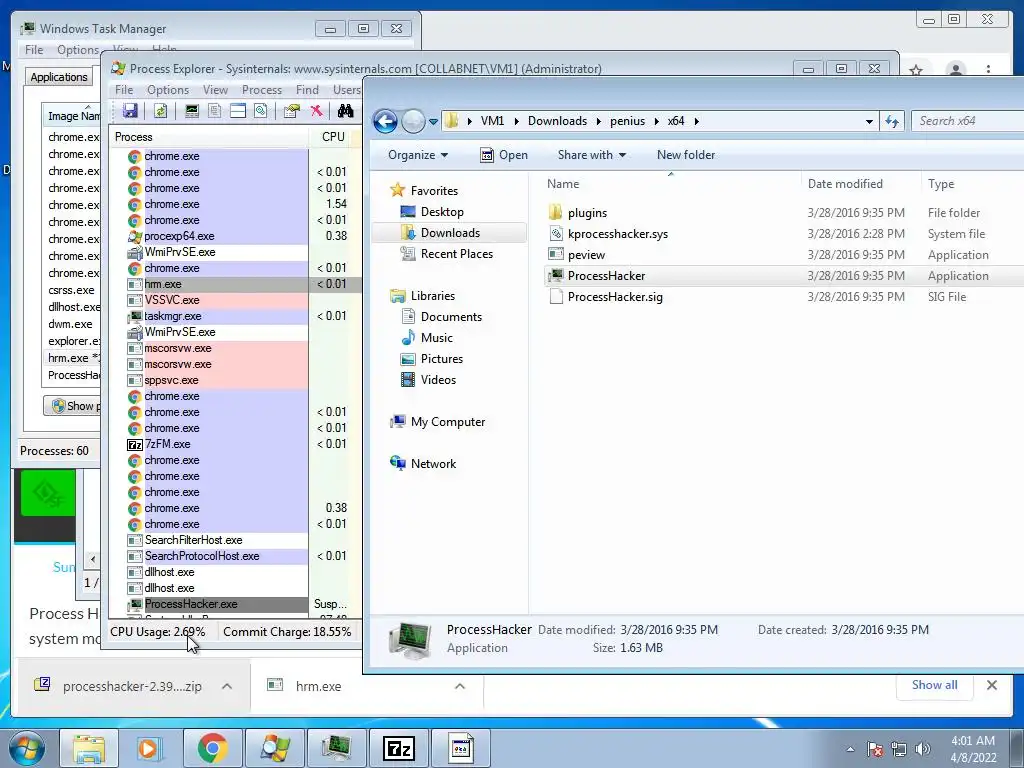Click the red X Kill Process icon
1024x768 pixels.
tap(316, 110)
